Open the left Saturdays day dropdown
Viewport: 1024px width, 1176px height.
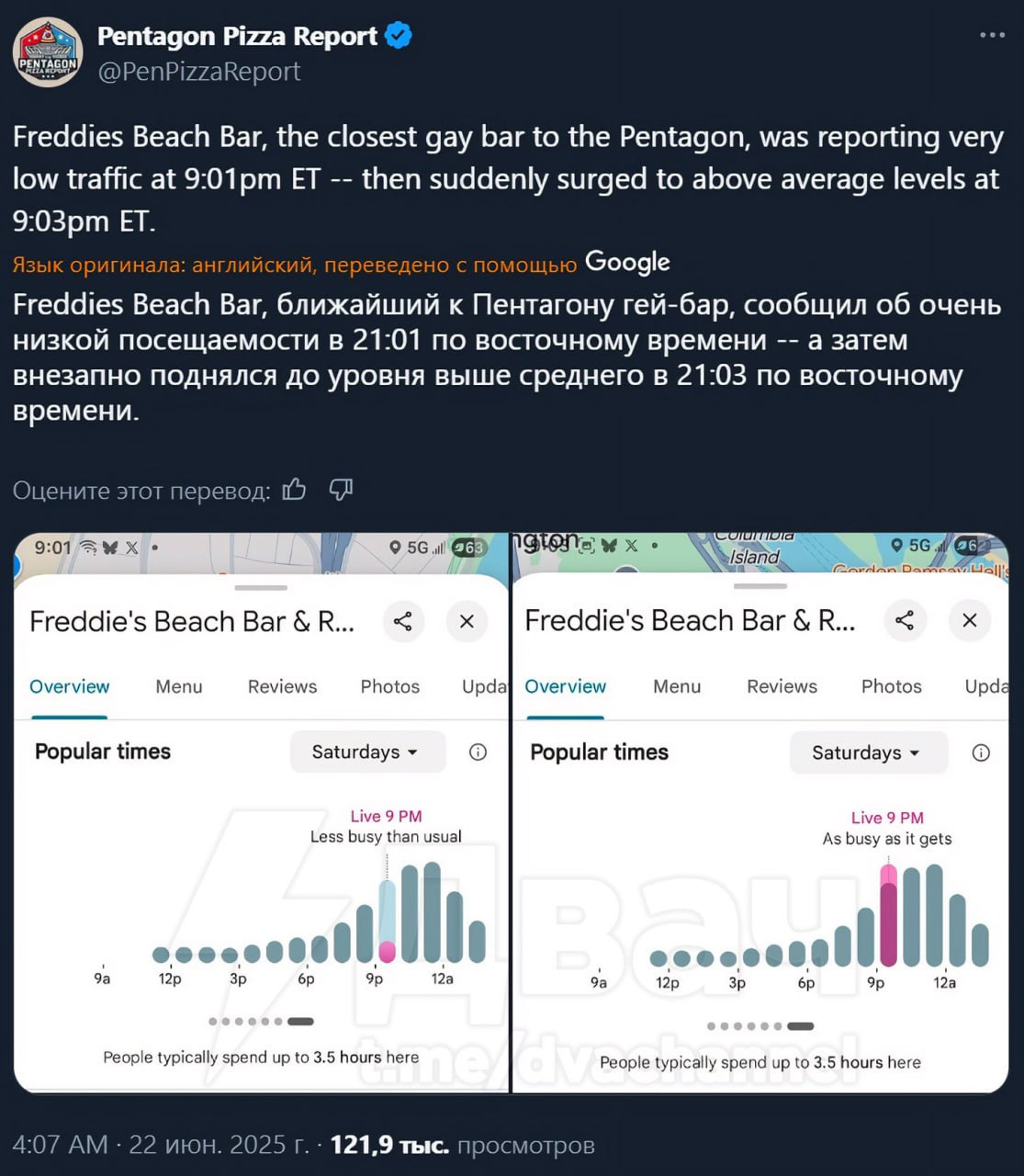click(x=366, y=752)
